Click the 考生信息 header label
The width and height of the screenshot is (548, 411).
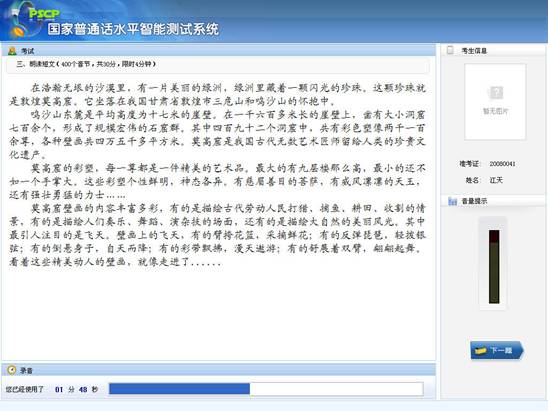pyautogui.click(x=474, y=51)
